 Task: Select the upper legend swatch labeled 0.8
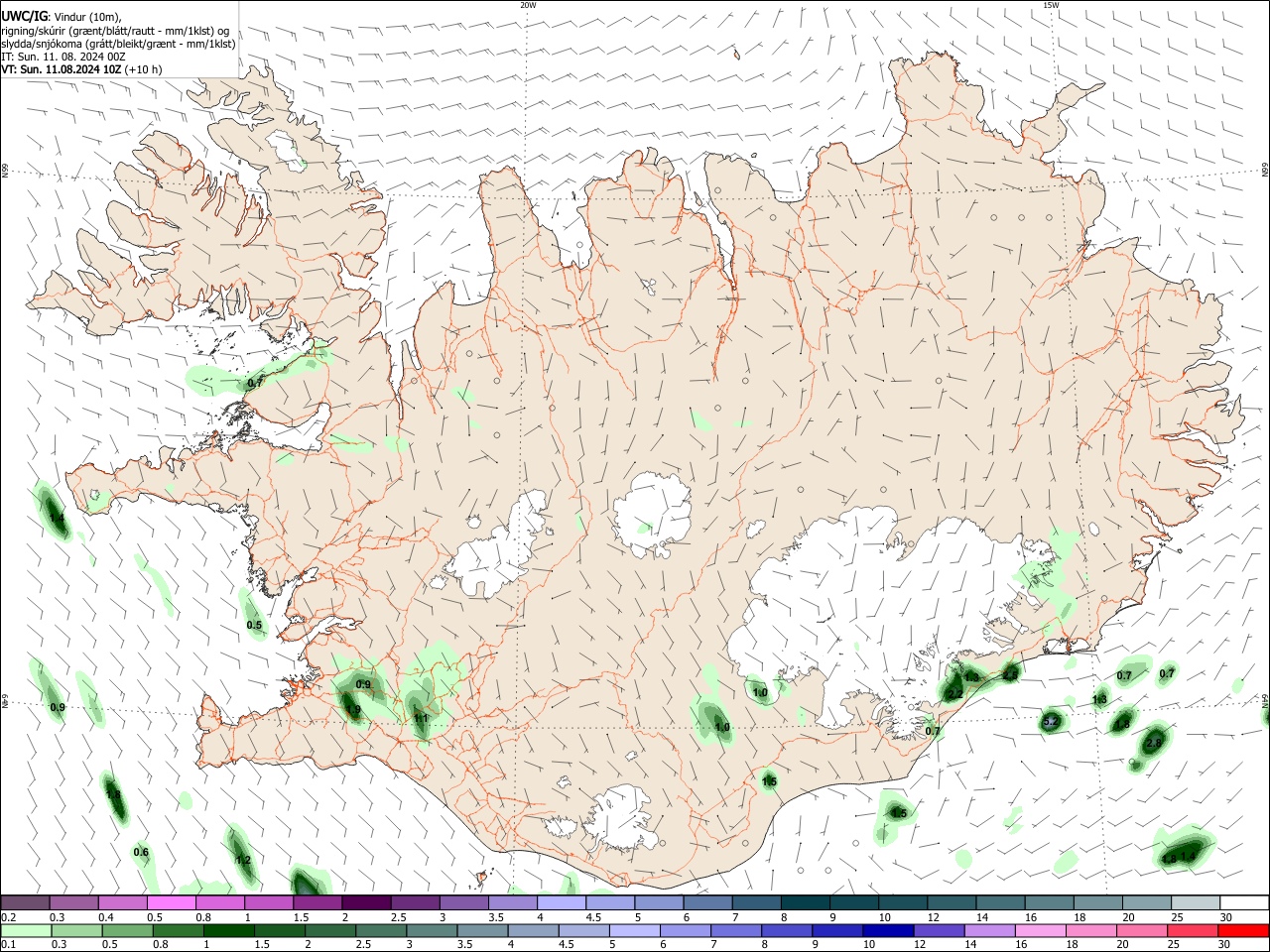click(221, 902)
